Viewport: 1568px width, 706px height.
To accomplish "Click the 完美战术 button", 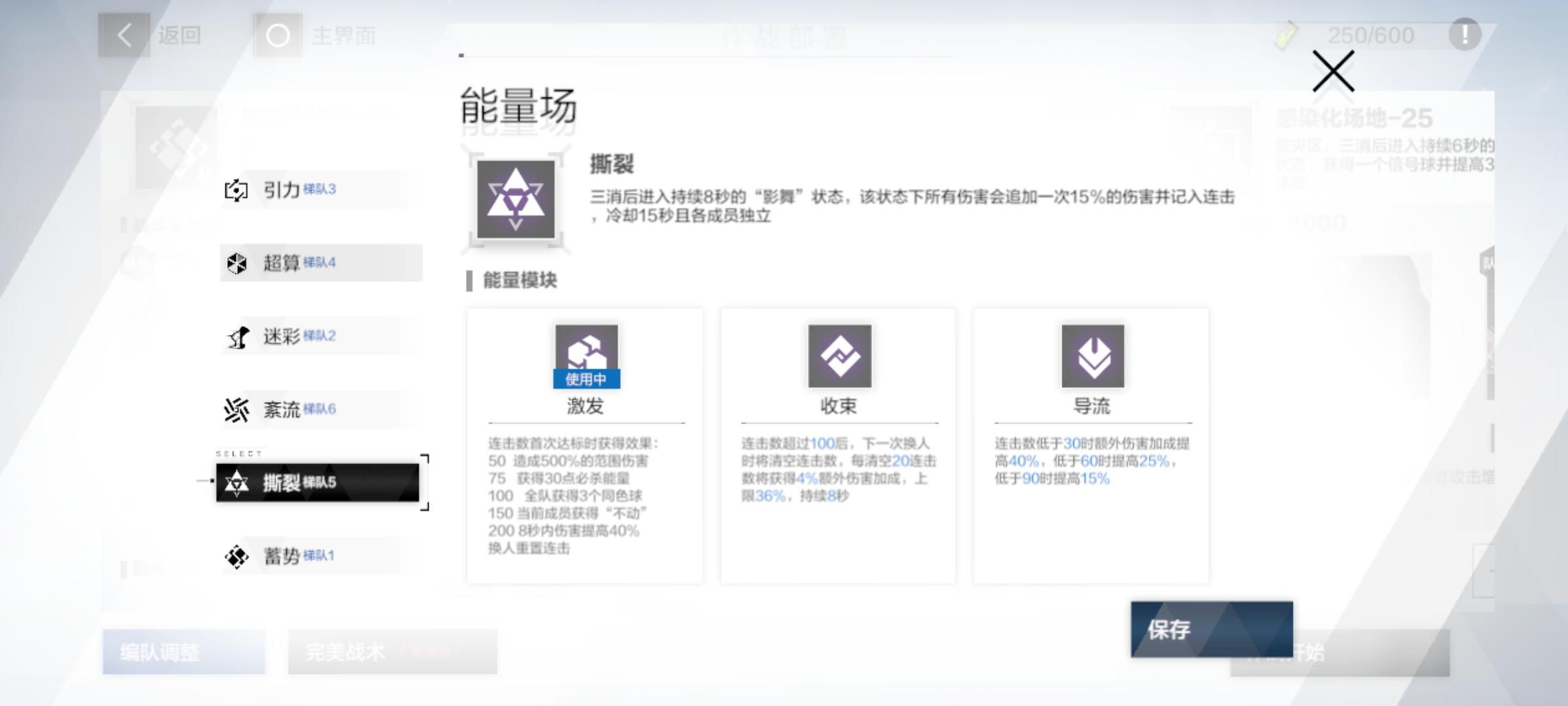I will (x=393, y=652).
